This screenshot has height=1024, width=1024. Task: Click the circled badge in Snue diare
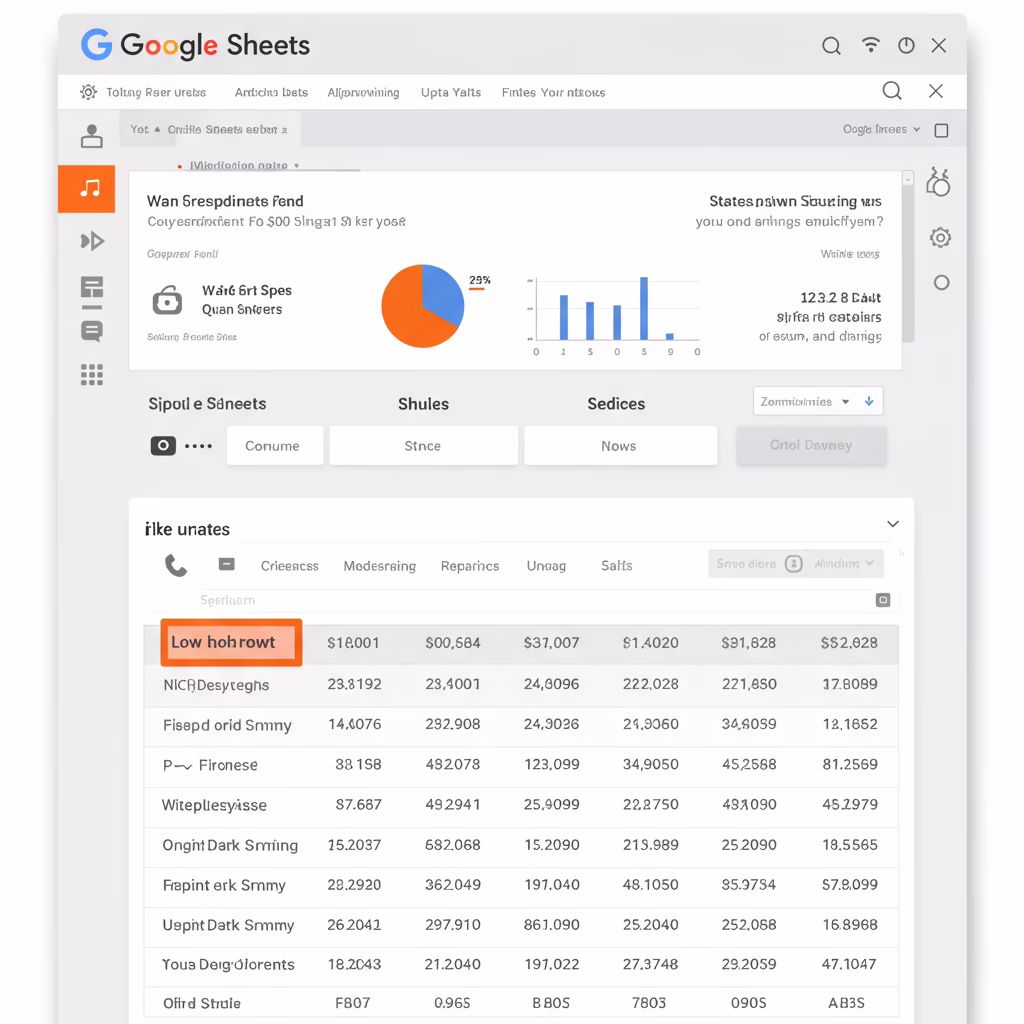793,564
